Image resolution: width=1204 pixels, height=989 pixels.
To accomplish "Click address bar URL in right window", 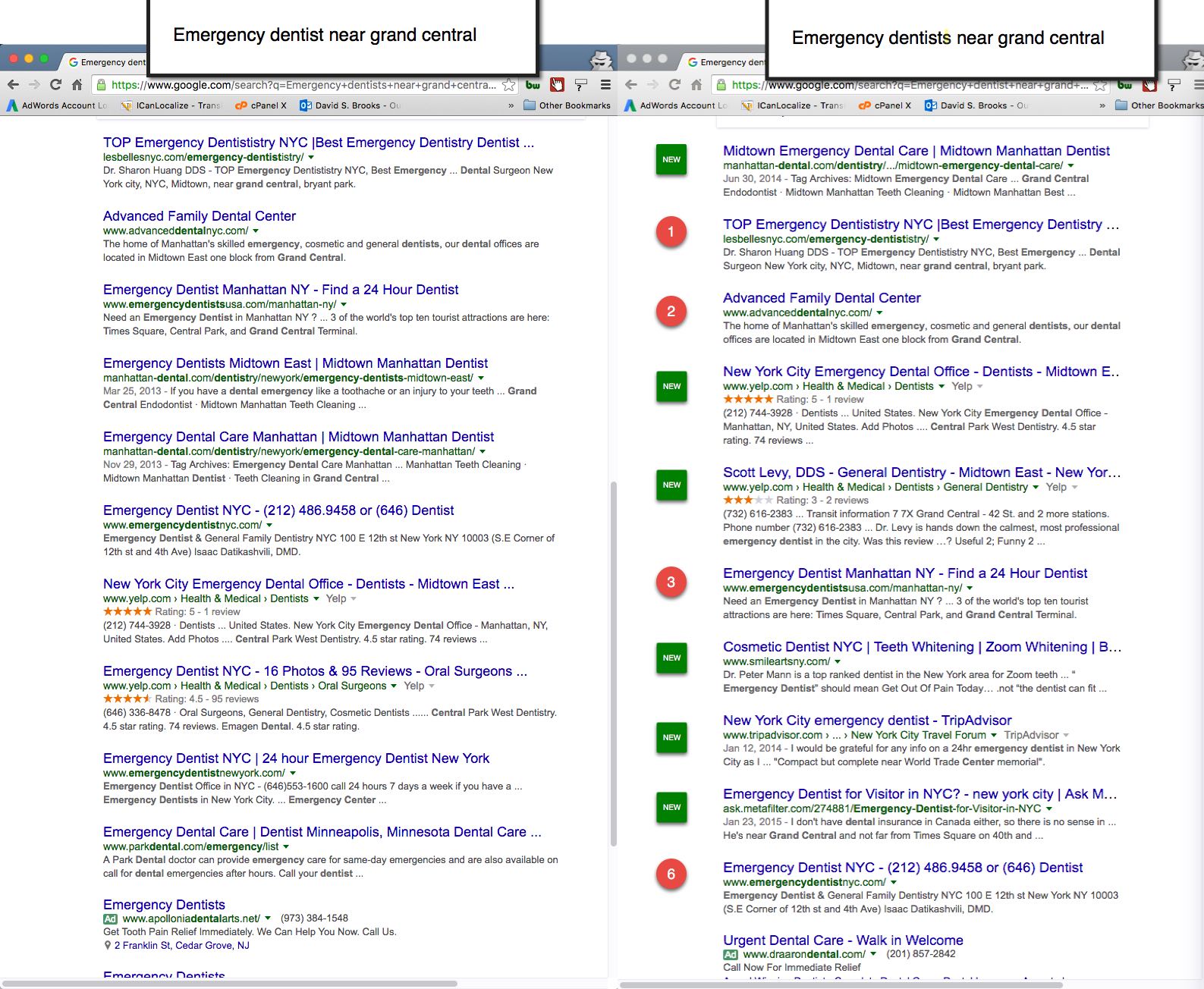I will click(x=910, y=85).
